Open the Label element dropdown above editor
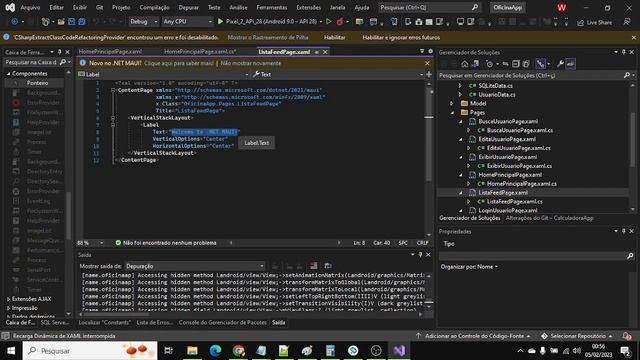 tap(163, 74)
